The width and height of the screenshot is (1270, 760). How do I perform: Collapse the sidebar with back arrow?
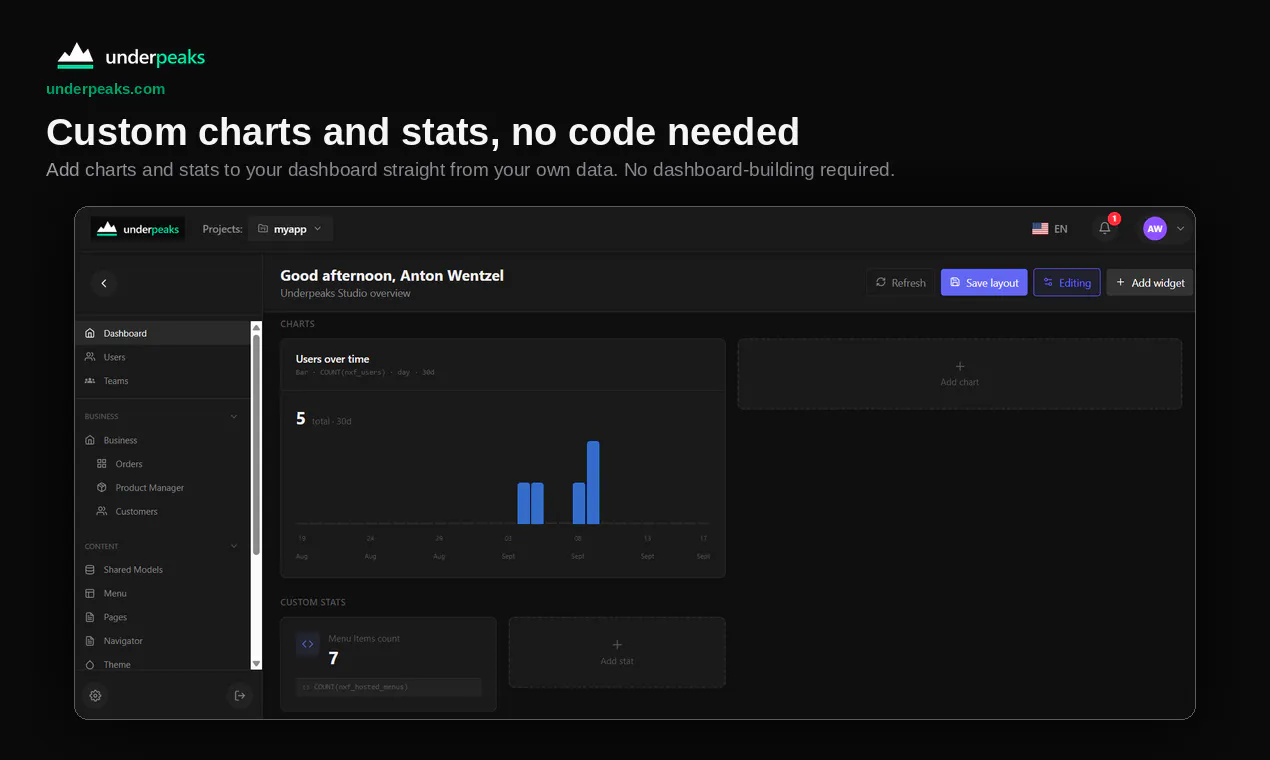(104, 283)
